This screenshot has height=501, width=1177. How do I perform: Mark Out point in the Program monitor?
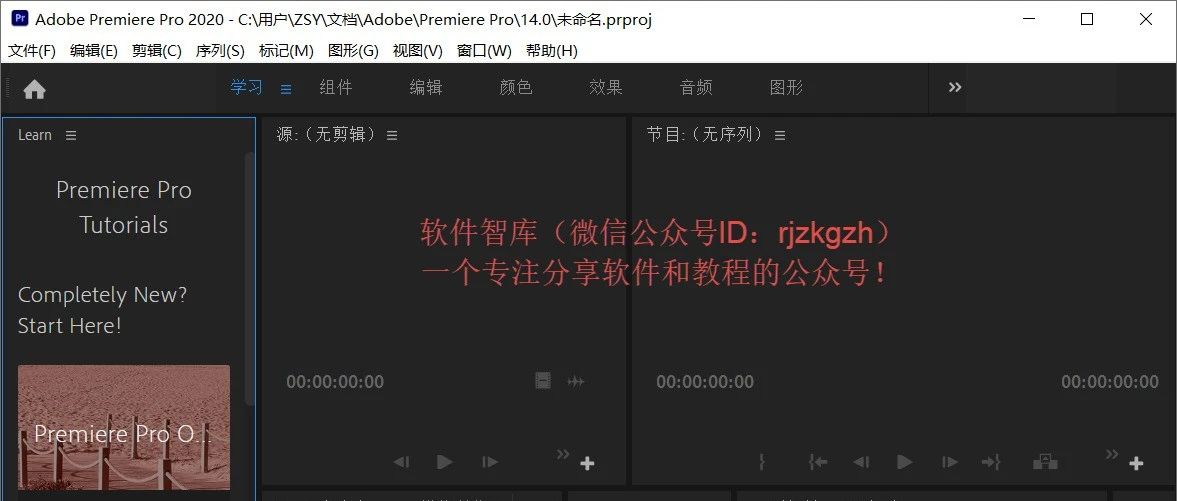[x=762, y=462]
